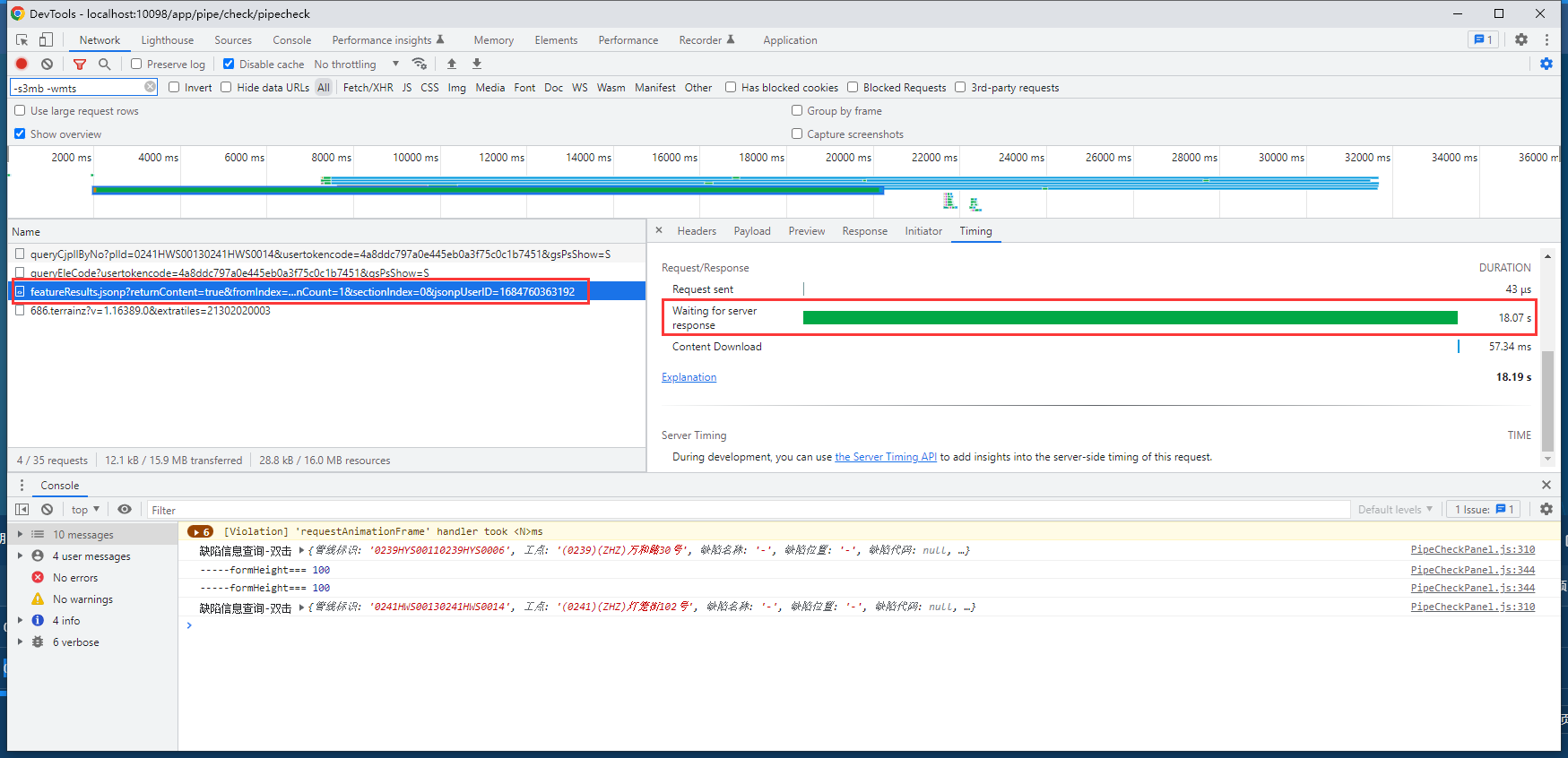Clear the console output

[48, 509]
